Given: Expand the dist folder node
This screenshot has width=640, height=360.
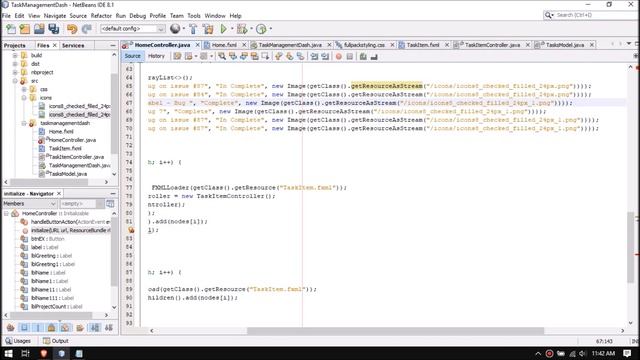Looking at the screenshot, I should pyautogui.click(x=15, y=64).
